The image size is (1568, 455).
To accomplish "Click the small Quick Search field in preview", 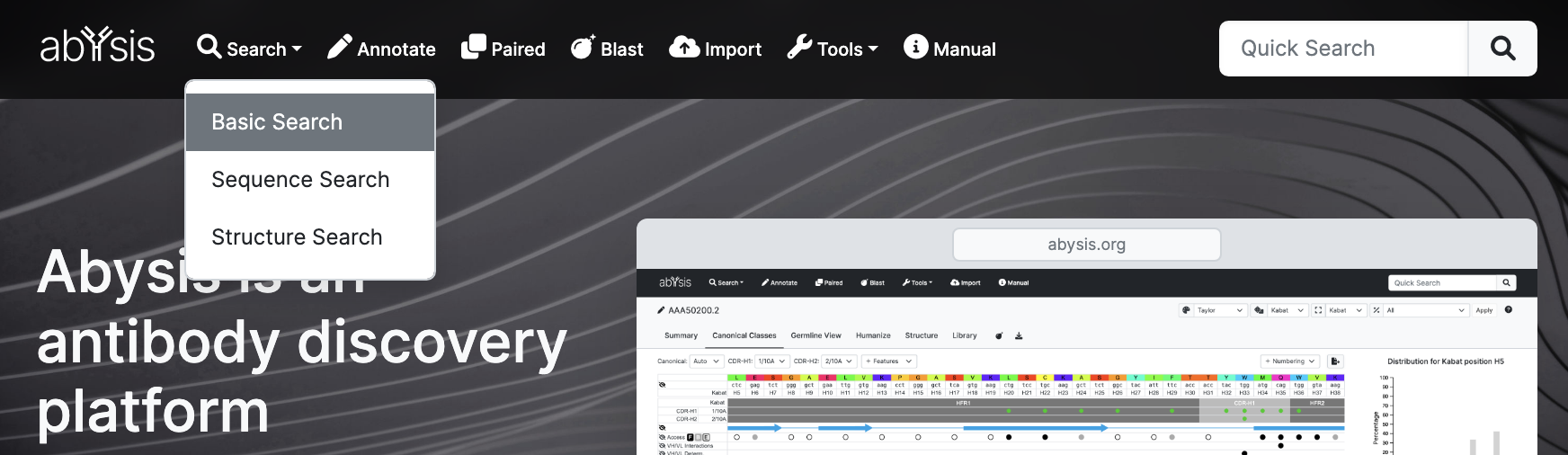I will 1443,283.
